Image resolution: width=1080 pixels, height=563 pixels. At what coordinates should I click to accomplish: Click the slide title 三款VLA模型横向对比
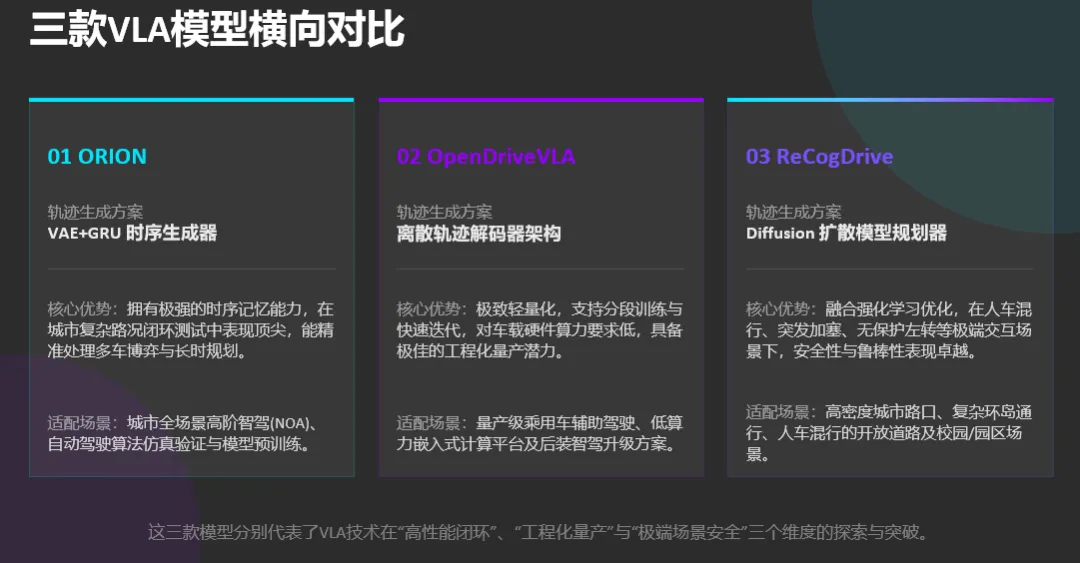click(217, 29)
